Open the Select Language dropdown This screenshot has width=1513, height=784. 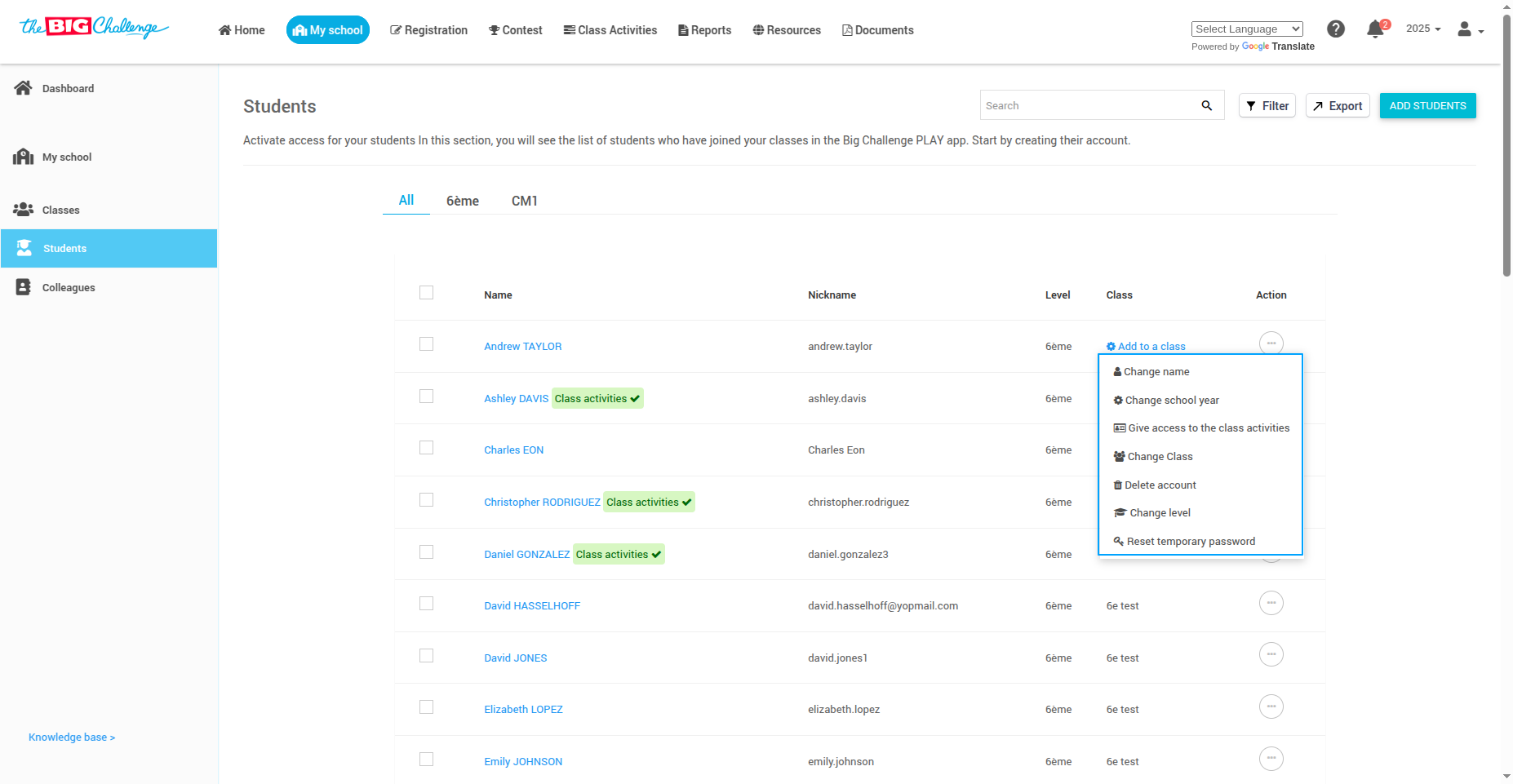pyautogui.click(x=1246, y=29)
